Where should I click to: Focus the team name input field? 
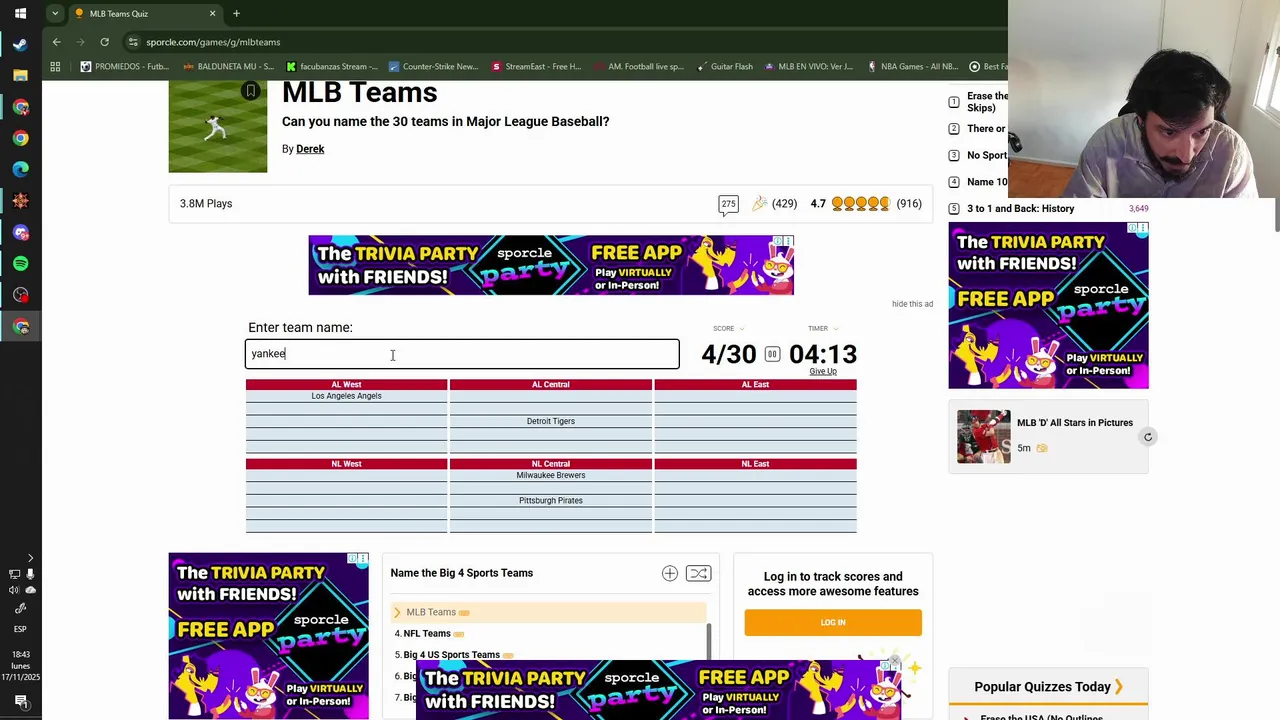click(462, 354)
